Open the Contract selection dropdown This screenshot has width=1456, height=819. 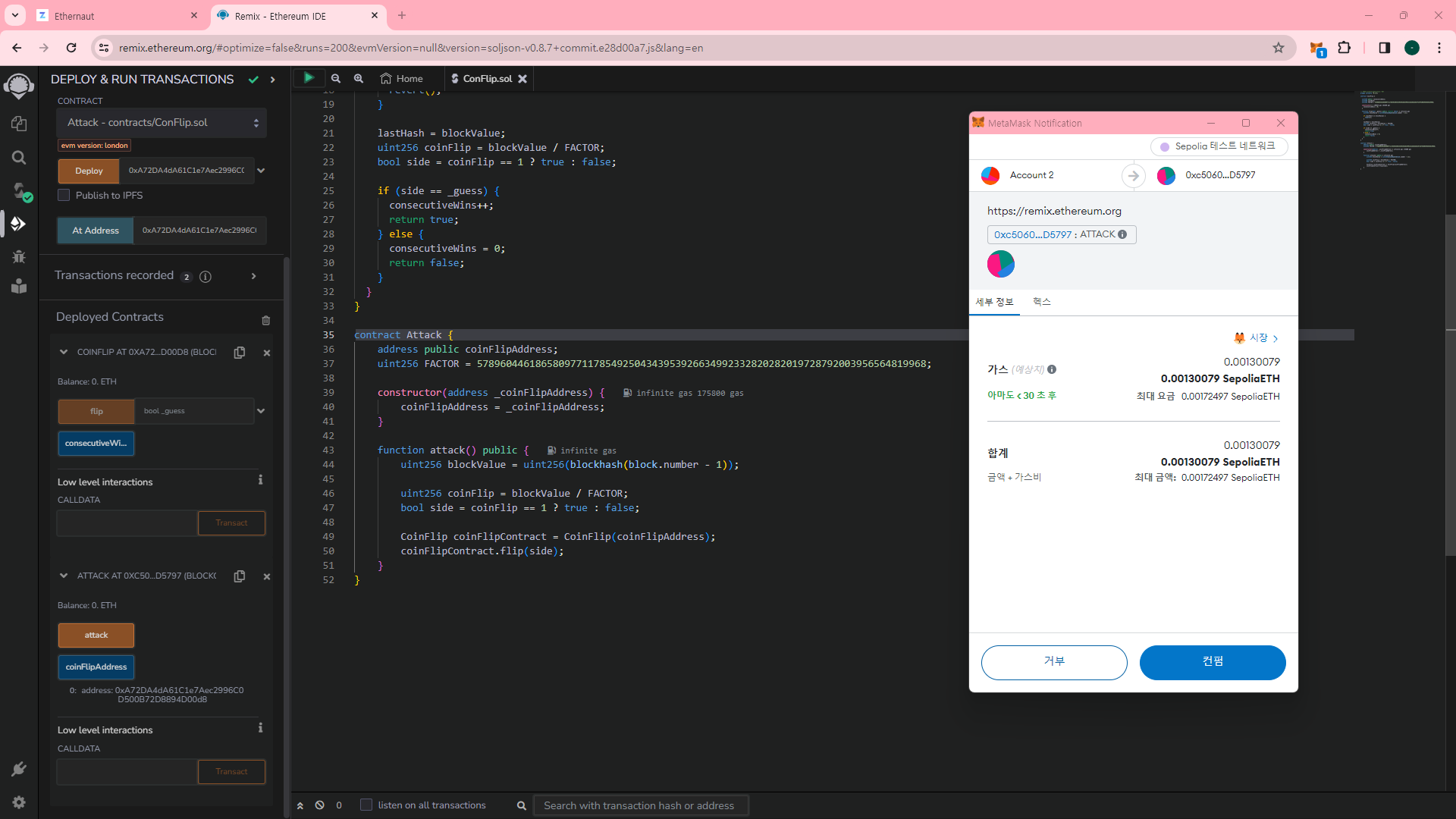click(162, 123)
